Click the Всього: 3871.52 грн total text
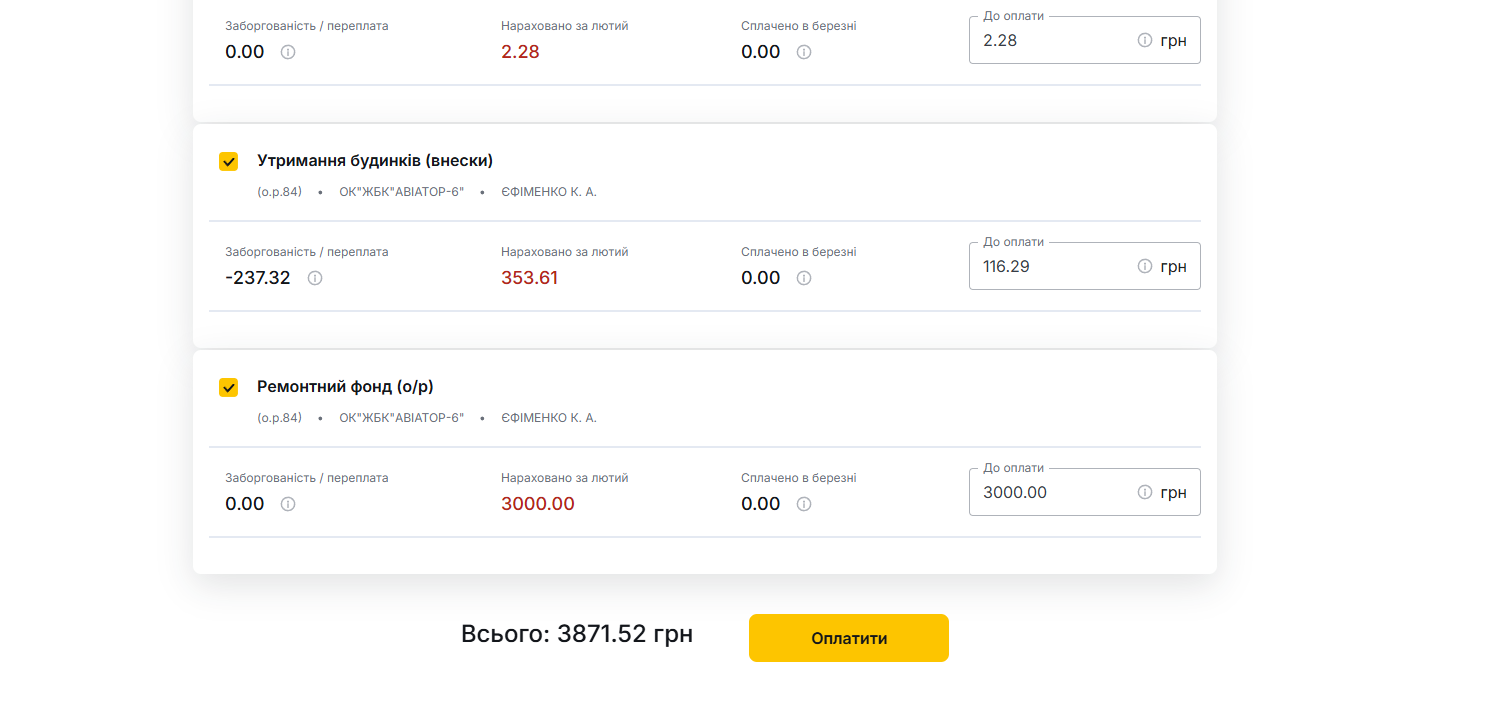 point(577,634)
